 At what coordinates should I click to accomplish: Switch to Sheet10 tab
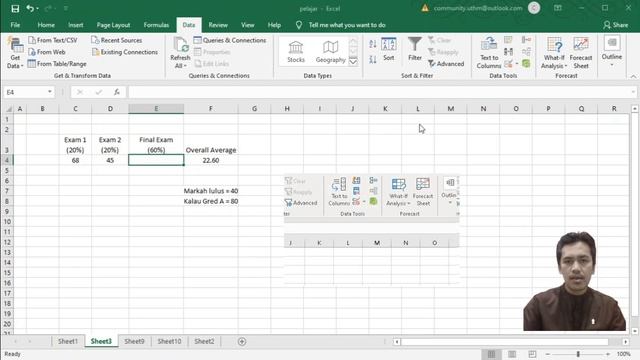click(x=169, y=341)
